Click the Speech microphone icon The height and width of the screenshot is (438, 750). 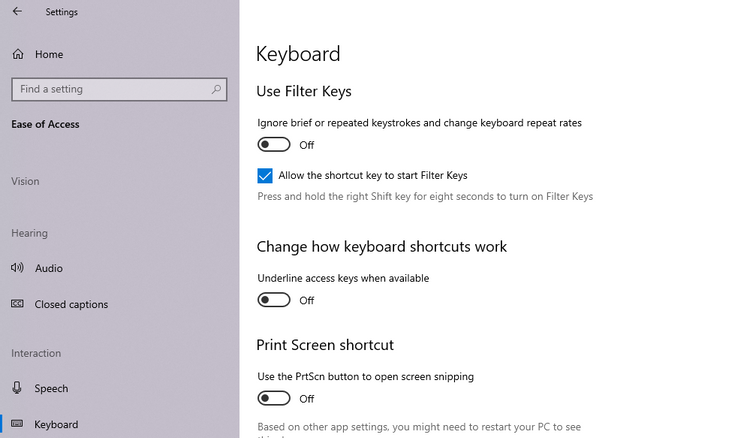[18, 388]
